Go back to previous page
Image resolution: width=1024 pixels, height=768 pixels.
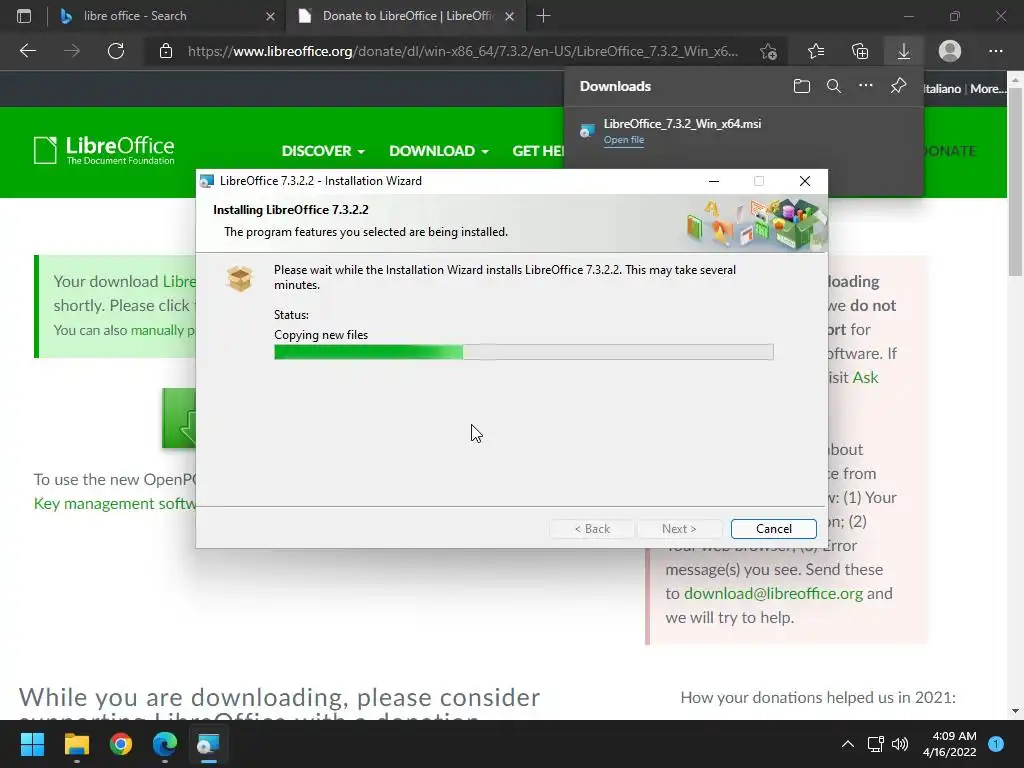pyautogui.click(x=27, y=51)
